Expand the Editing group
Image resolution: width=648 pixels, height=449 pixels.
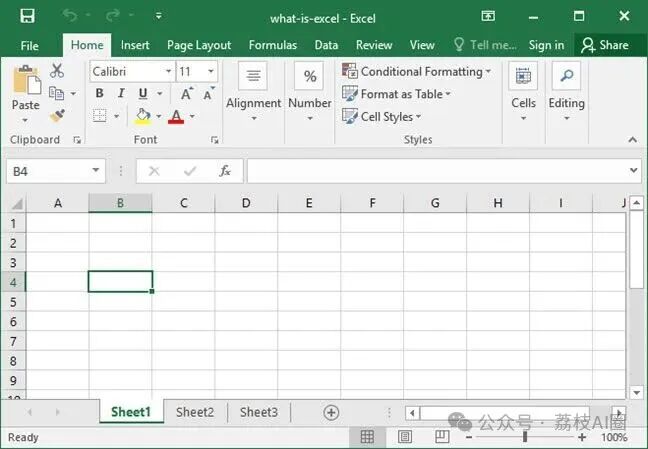[x=567, y=92]
